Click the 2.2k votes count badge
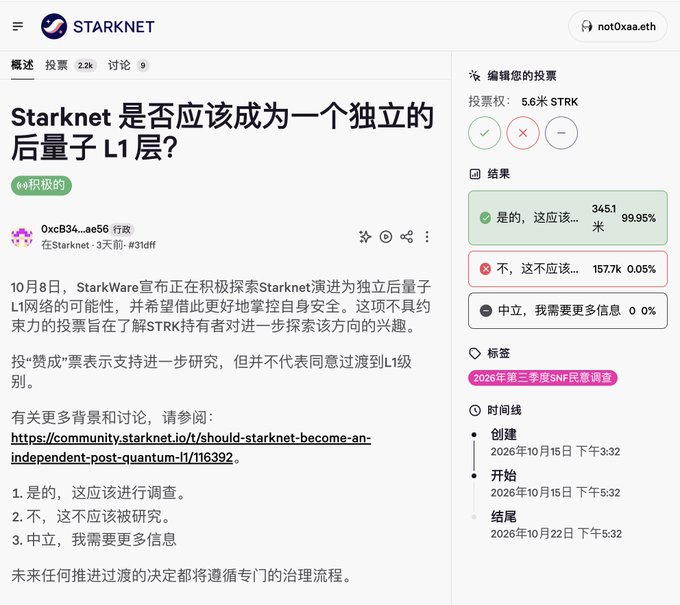 85,65
